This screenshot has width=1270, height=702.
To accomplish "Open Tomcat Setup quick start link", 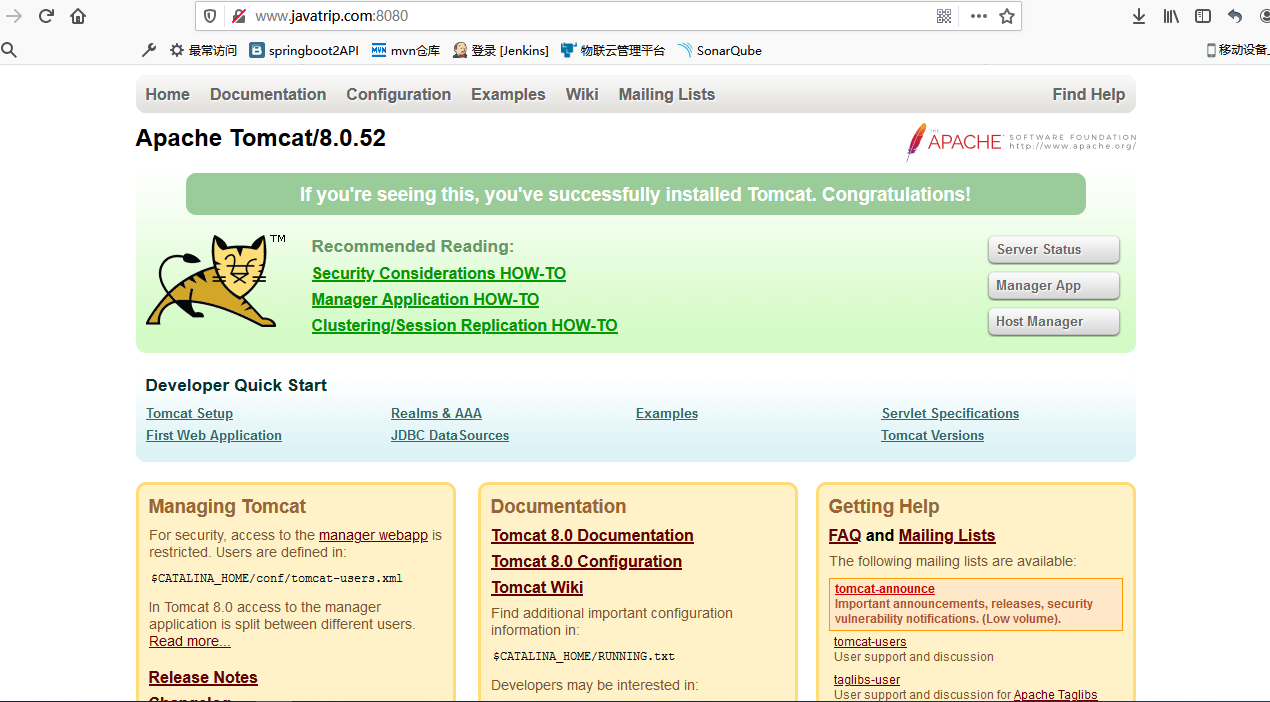I will click(x=189, y=413).
